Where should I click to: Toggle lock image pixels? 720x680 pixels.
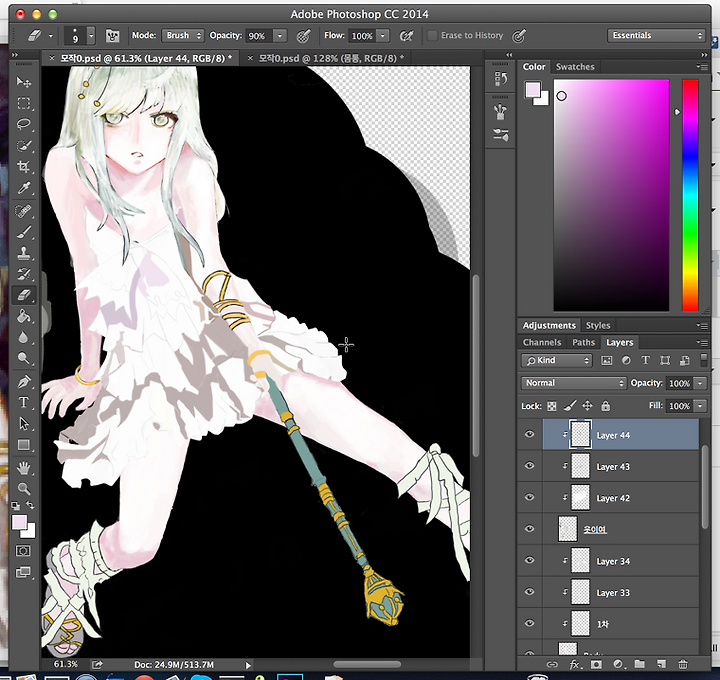click(569, 406)
